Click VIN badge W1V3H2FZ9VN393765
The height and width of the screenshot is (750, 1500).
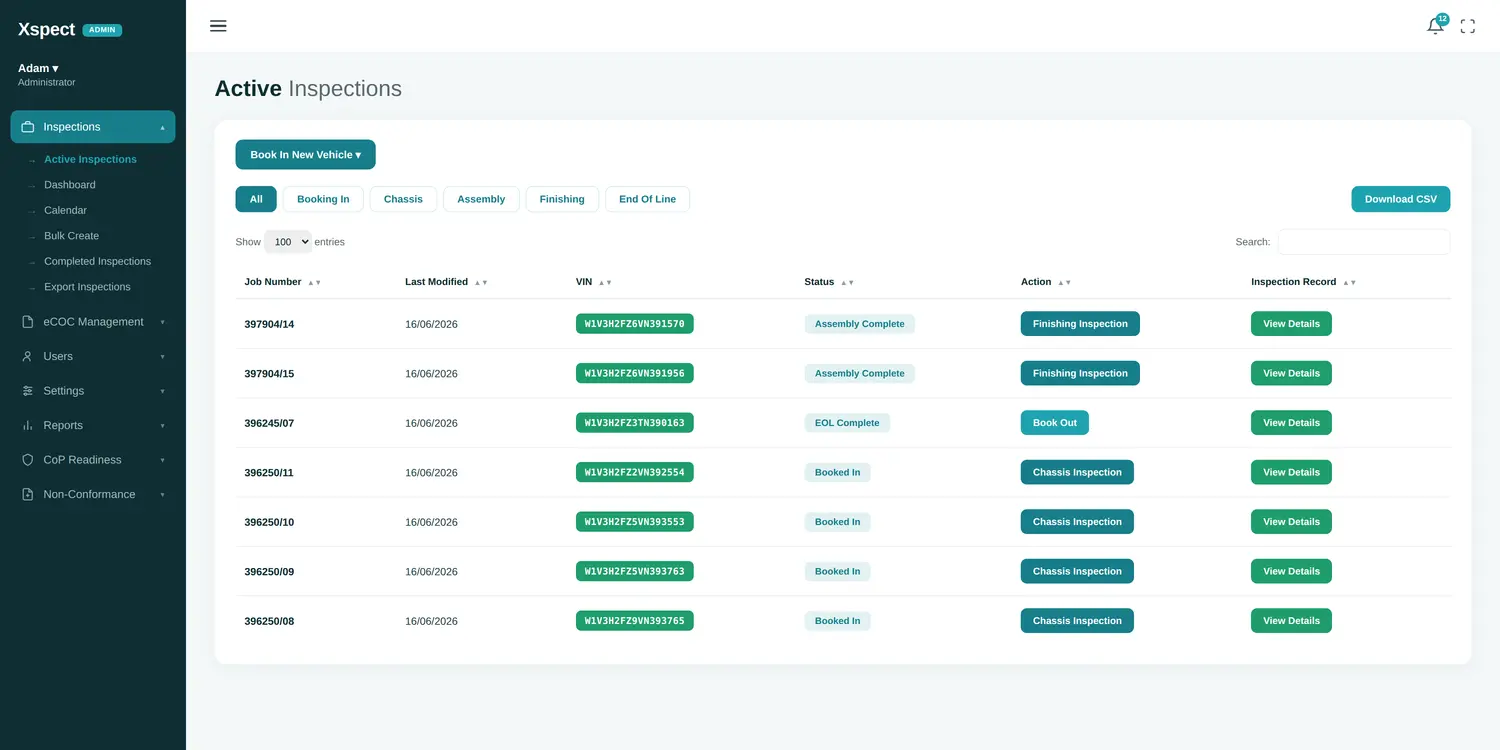pos(635,621)
